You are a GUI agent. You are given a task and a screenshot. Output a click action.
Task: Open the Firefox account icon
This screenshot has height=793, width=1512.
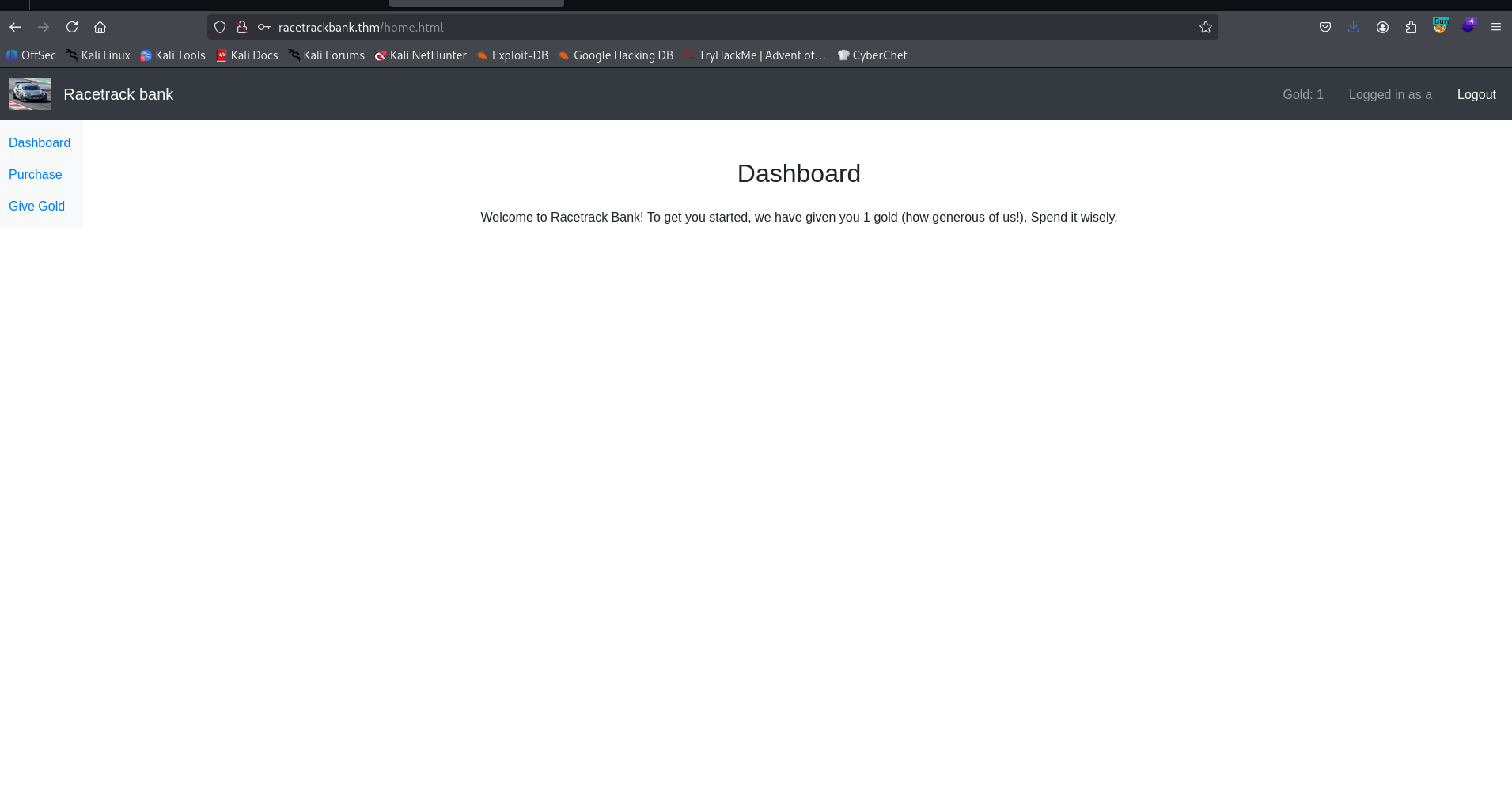tap(1382, 27)
